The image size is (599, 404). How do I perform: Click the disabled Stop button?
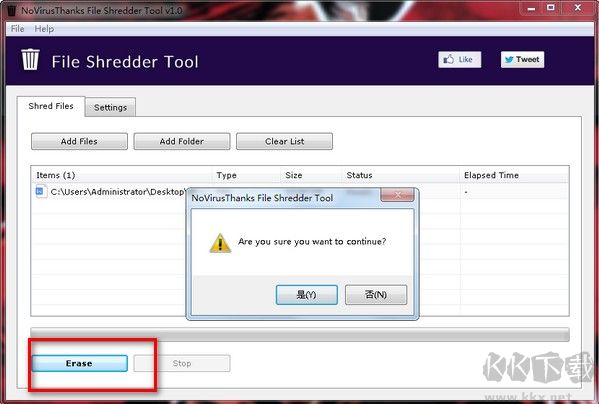(182, 363)
